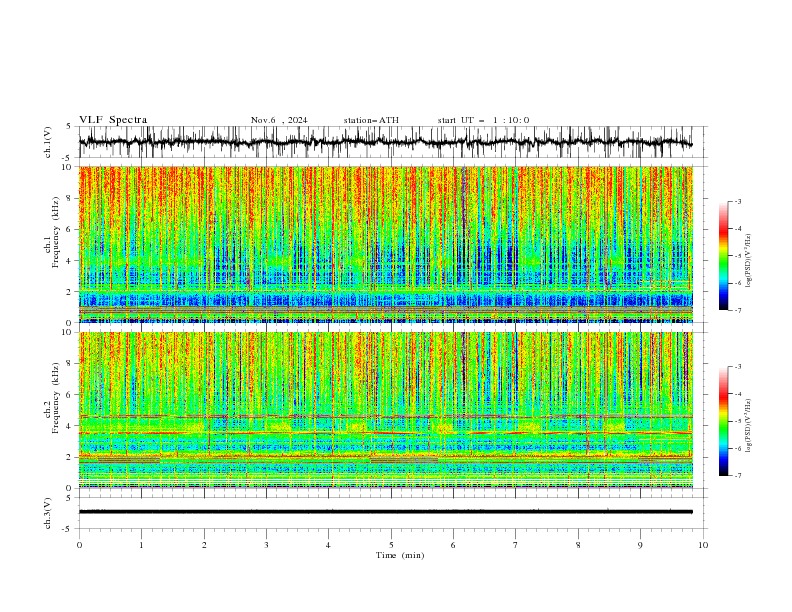792x612 pixels.
Task: Click the "-5" label on ch.2 colorbar
Action: pyautogui.click(x=737, y=421)
